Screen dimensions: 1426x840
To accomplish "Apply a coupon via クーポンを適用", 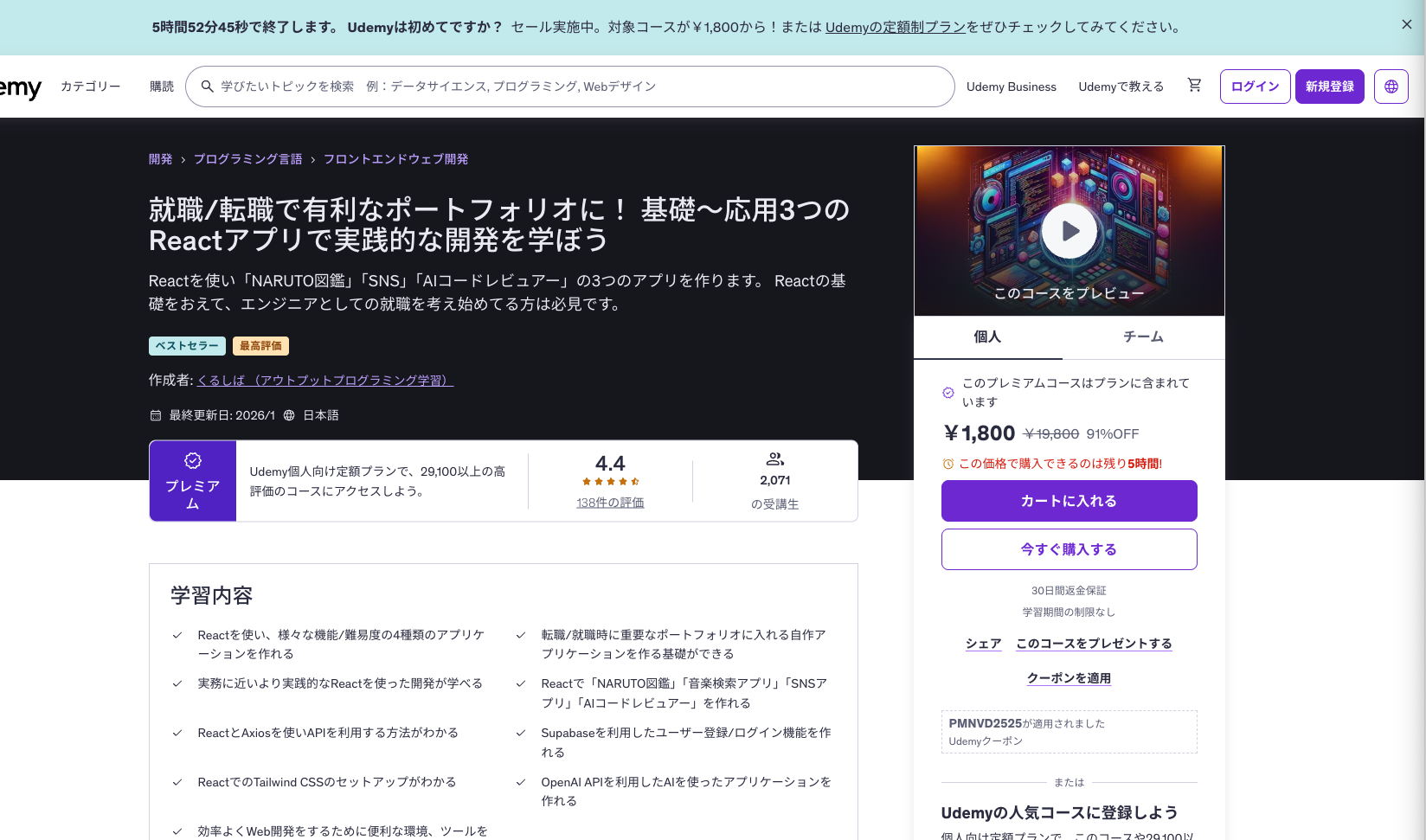I will [x=1069, y=678].
